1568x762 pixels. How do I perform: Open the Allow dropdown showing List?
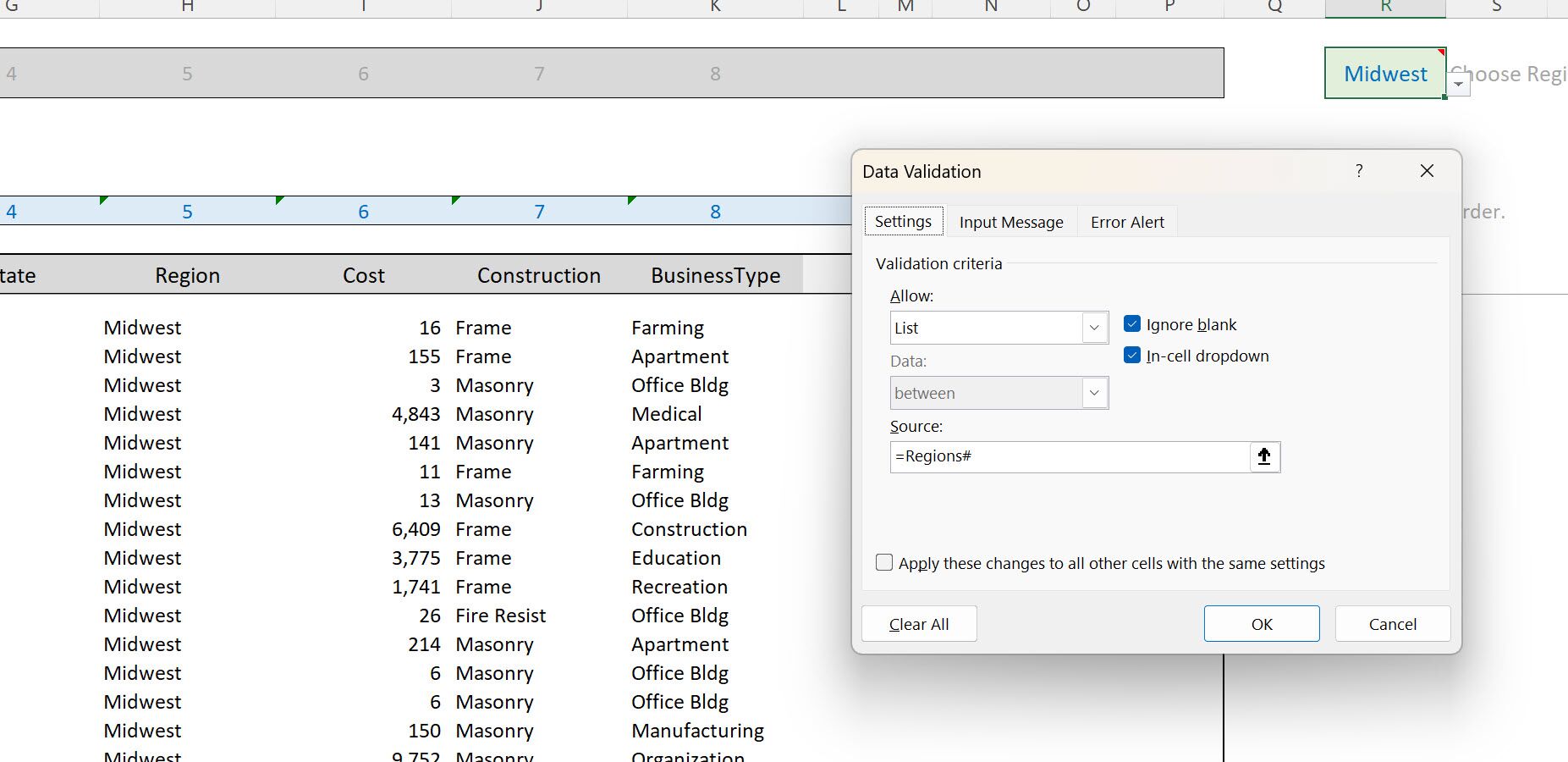[1094, 328]
